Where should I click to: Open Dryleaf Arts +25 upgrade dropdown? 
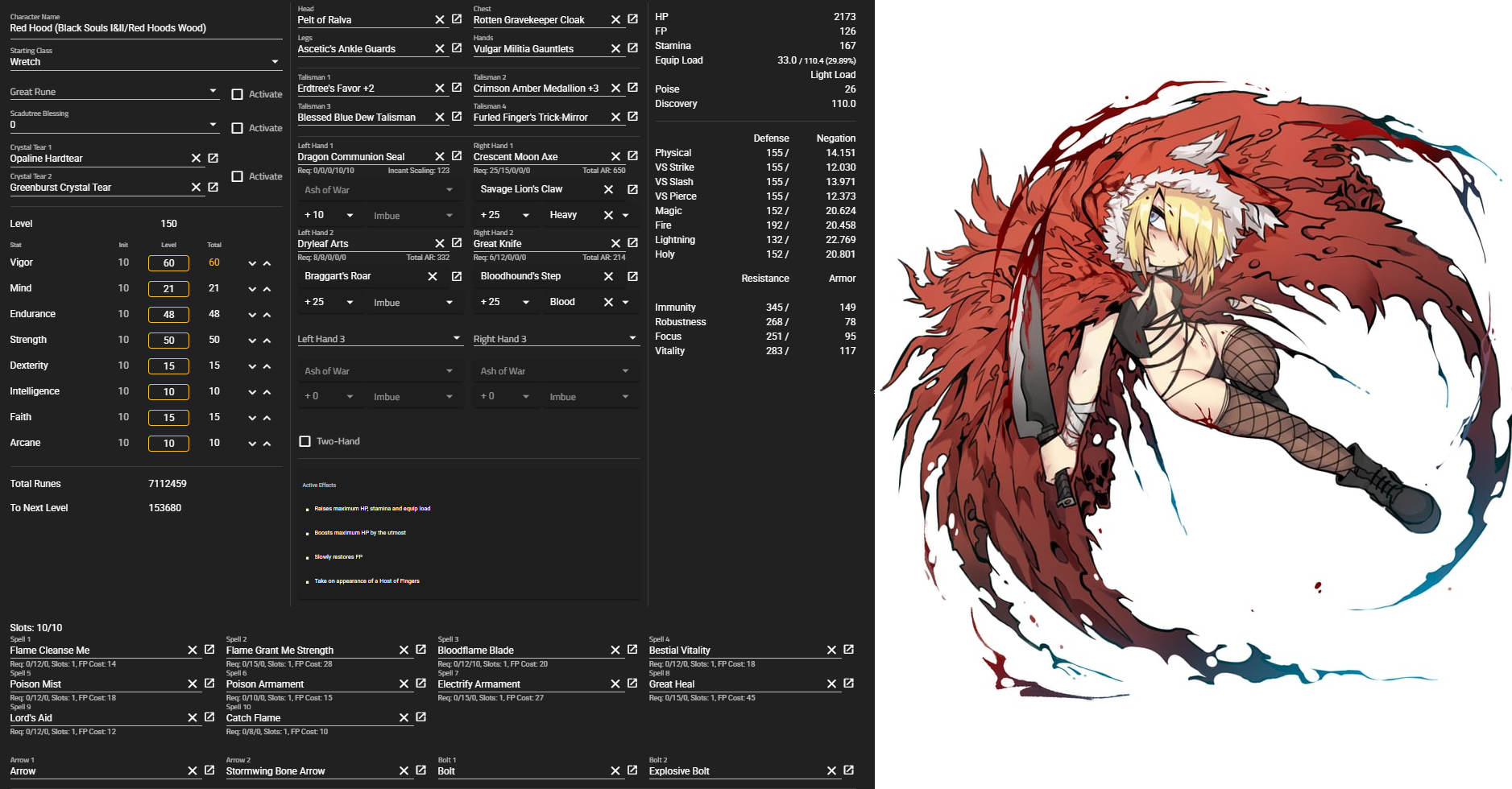329,302
